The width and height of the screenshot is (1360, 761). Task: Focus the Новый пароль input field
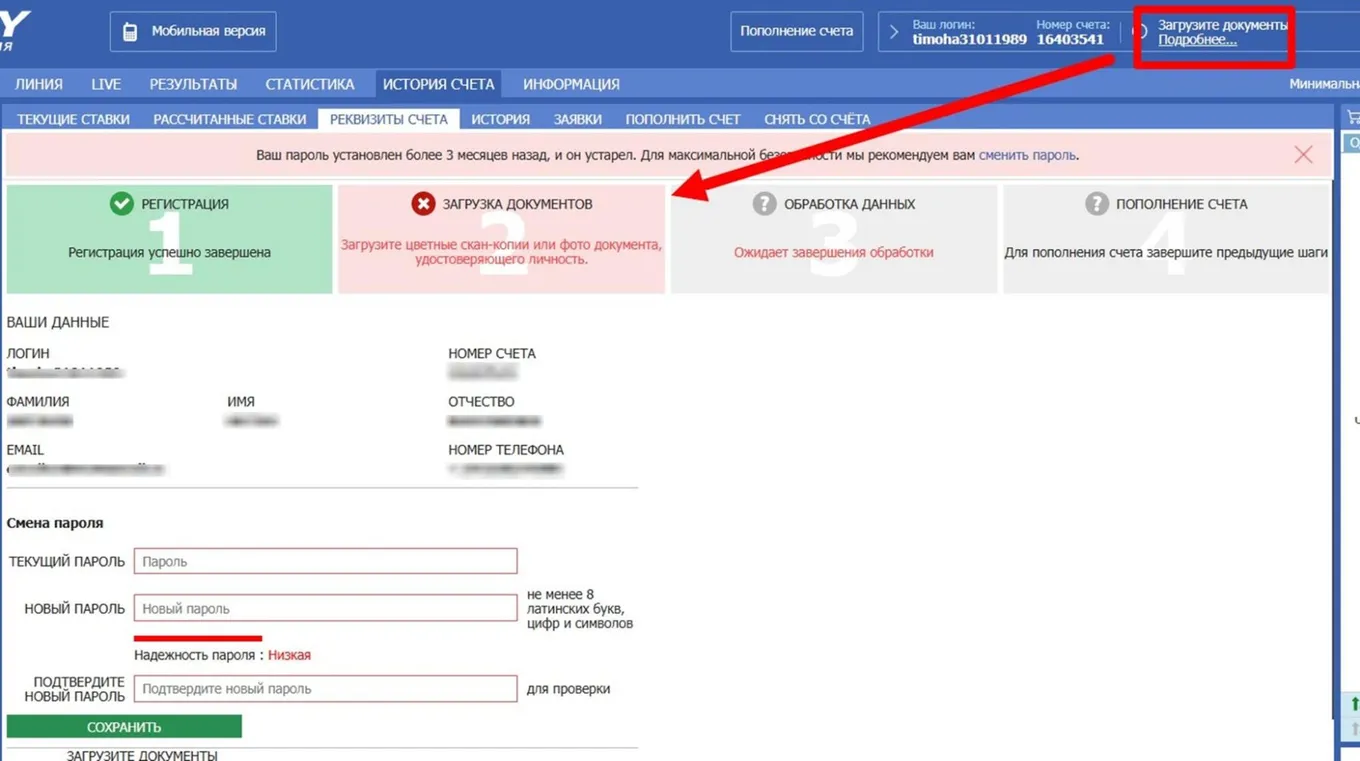click(x=326, y=608)
